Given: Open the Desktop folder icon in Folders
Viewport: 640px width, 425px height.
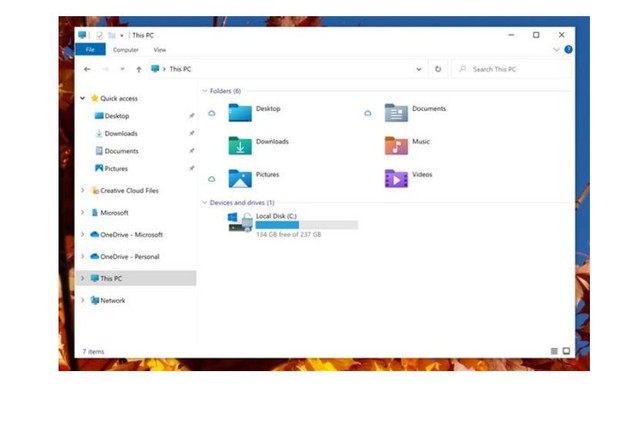Looking at the screenshot, I should pos(240,113).
